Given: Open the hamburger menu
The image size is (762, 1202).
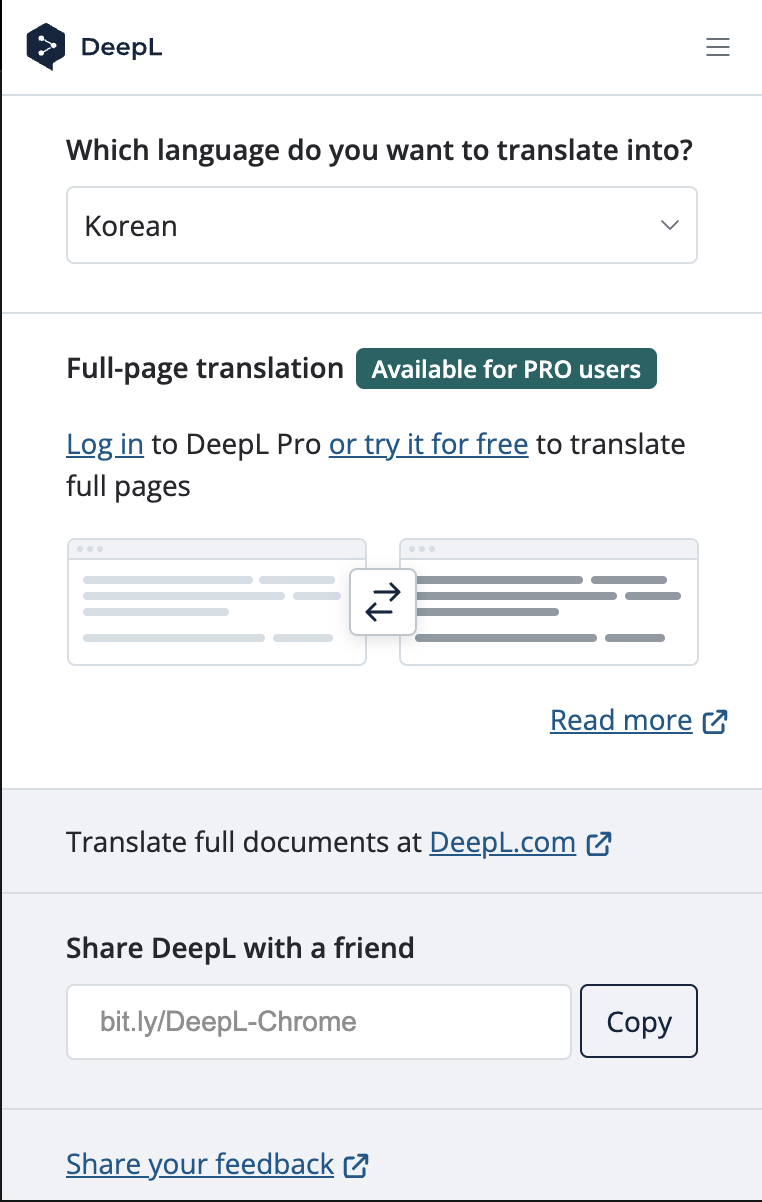Looking at the screenshot, I should (x=718, y=47).
